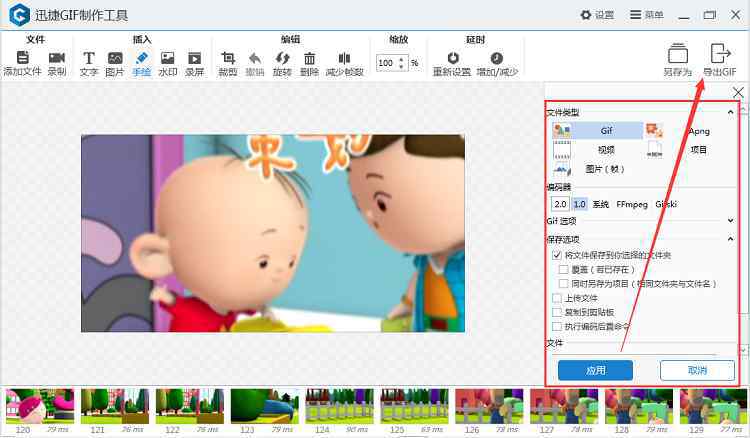Click the export panel scrollbar down arrow
Screen dimensions: 750x438
pos(744,350)
